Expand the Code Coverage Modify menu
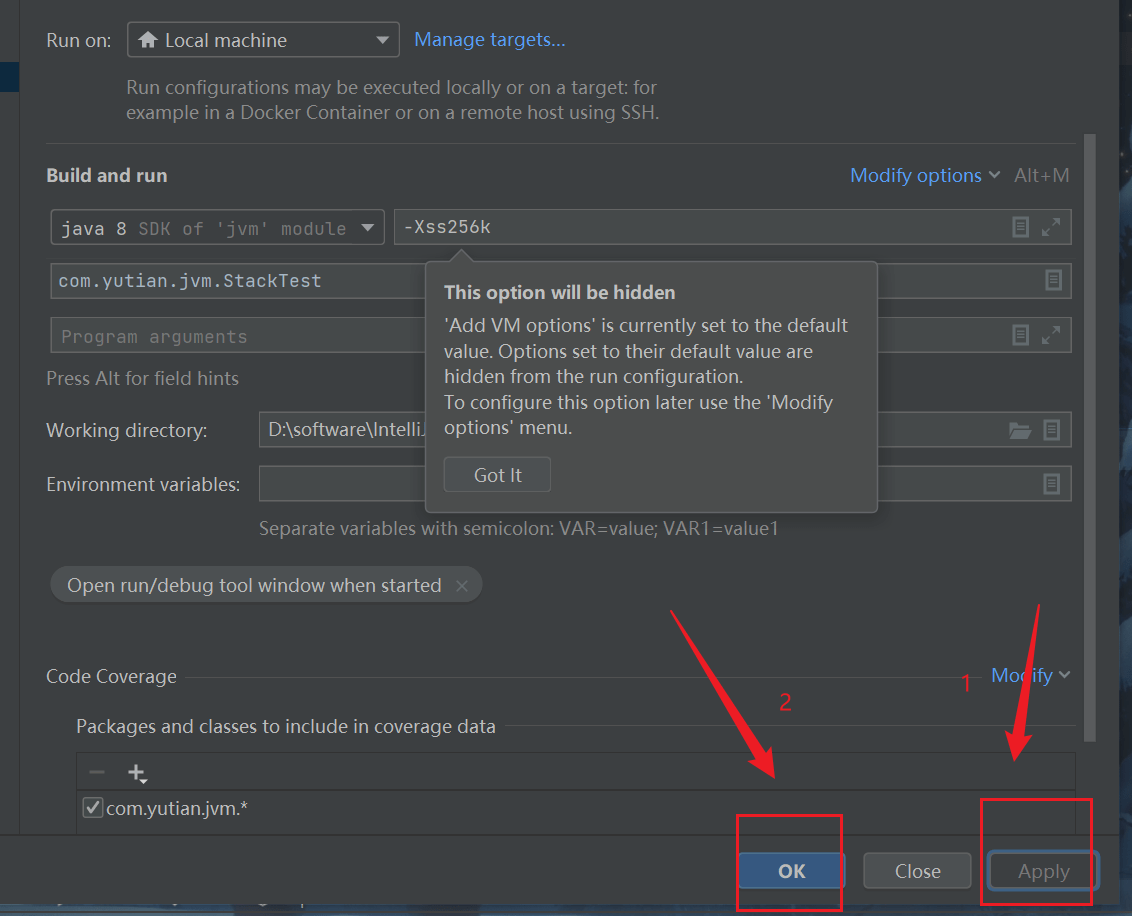The image size is (1132, 916). (x=1030, y=676)
